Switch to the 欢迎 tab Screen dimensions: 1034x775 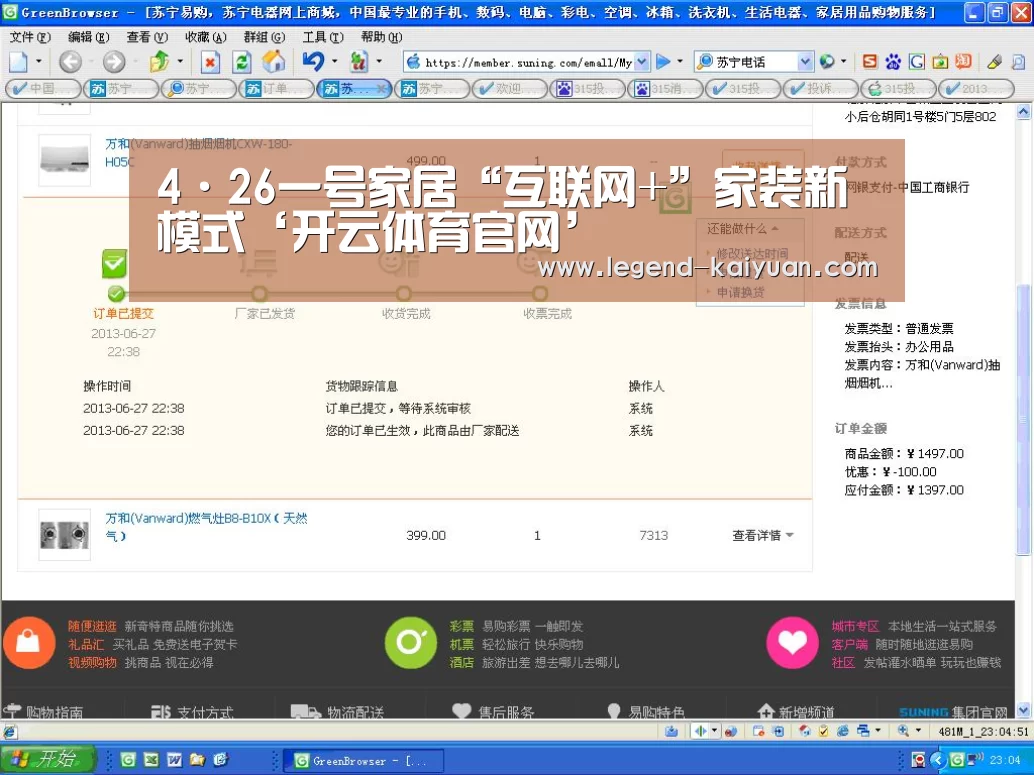(x=510, y=88)
